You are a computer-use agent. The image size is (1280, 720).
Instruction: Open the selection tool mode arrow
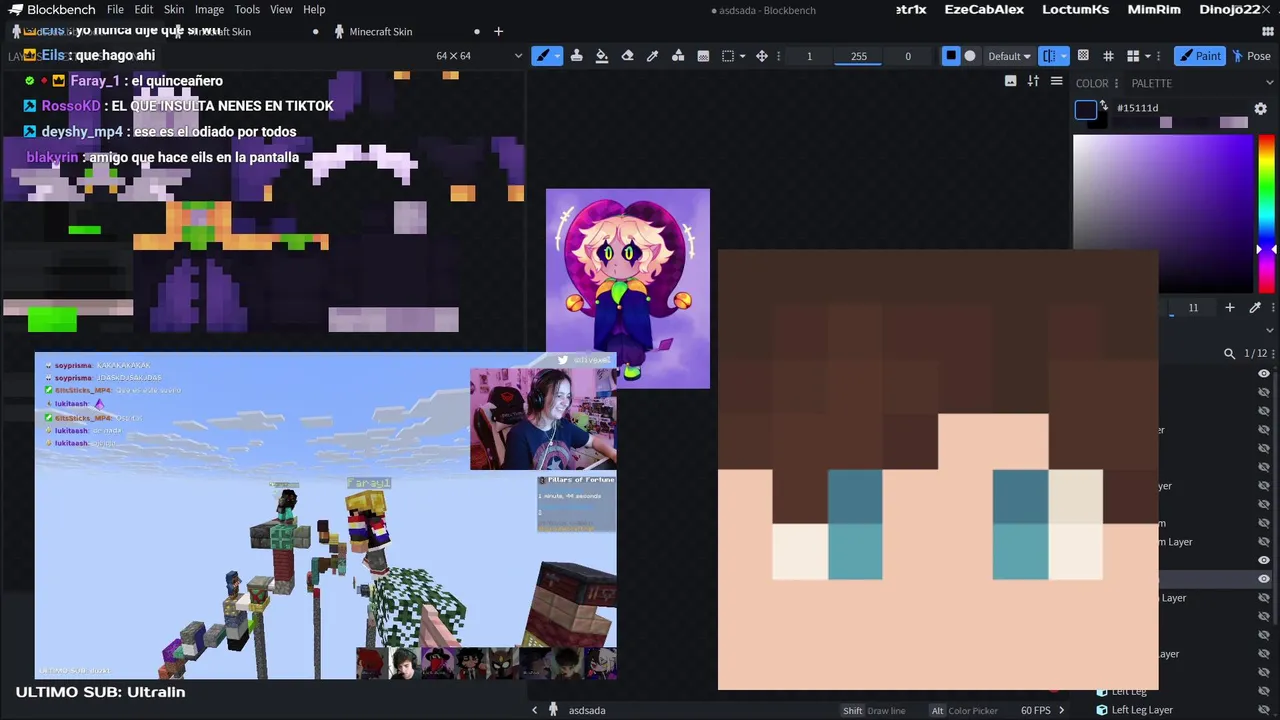(742, 56)
